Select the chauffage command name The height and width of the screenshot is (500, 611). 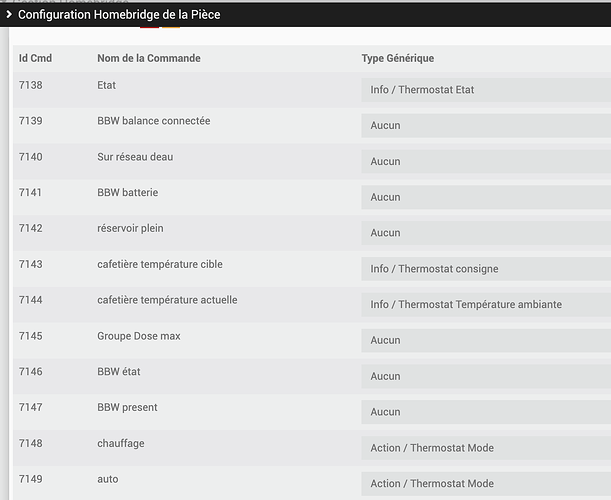[x=121, y=443]
